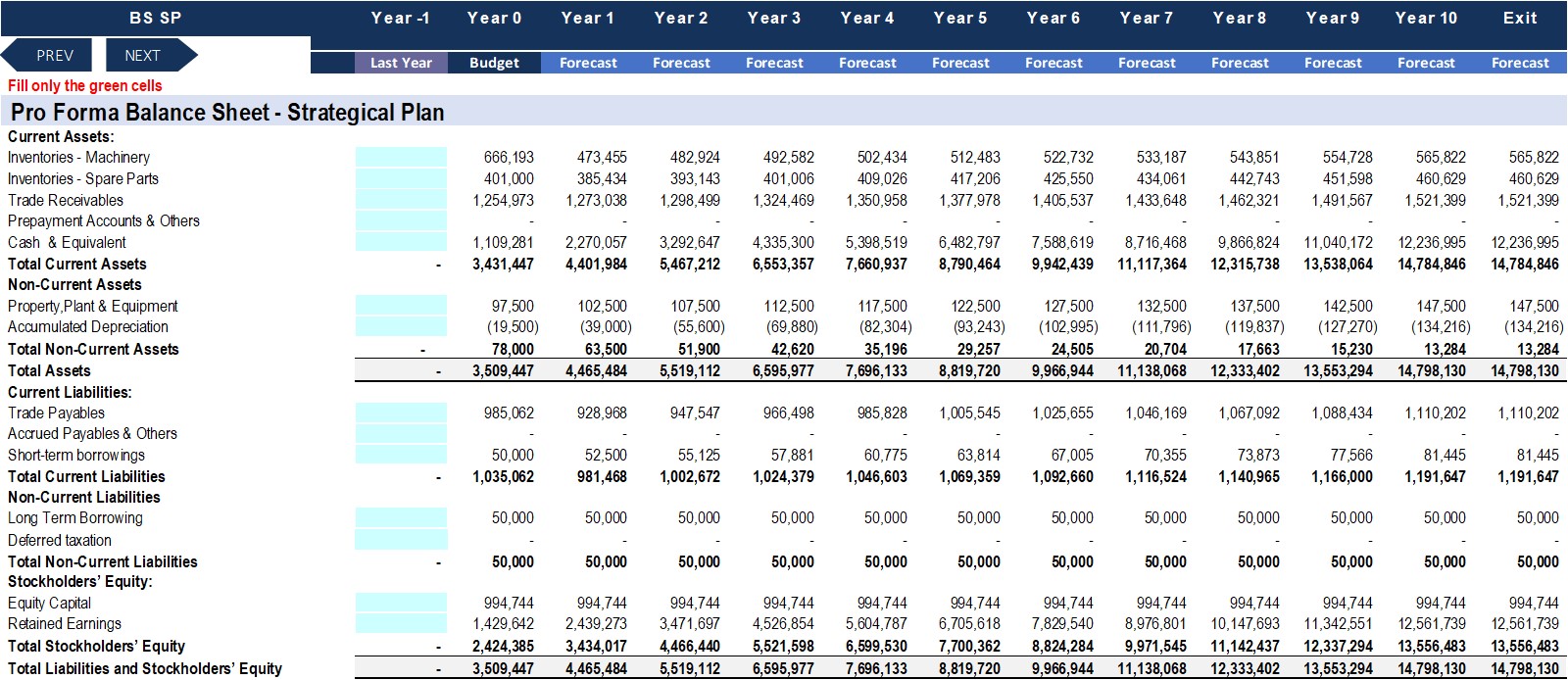Viewport: 1568px width, 680px height.
Task: Select the Year -1 column header
Action: pyautogui.click(x=401, y=18)
